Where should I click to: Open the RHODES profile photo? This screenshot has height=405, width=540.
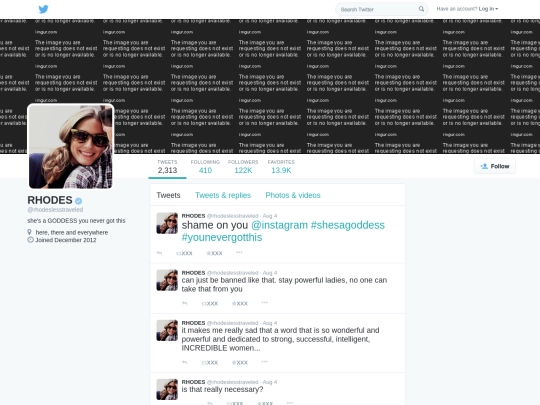(71, 147)
